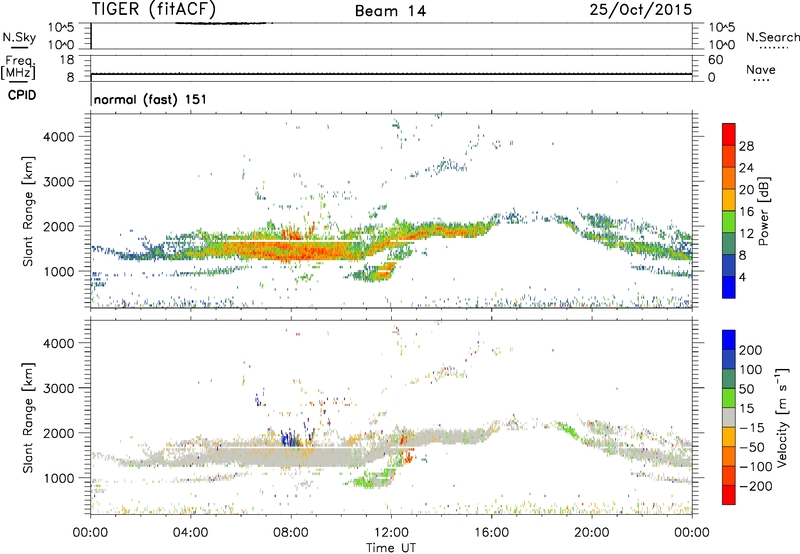800x554 pixels.
Task: Click the 28 label on Power scale
Action: (746, 146)
